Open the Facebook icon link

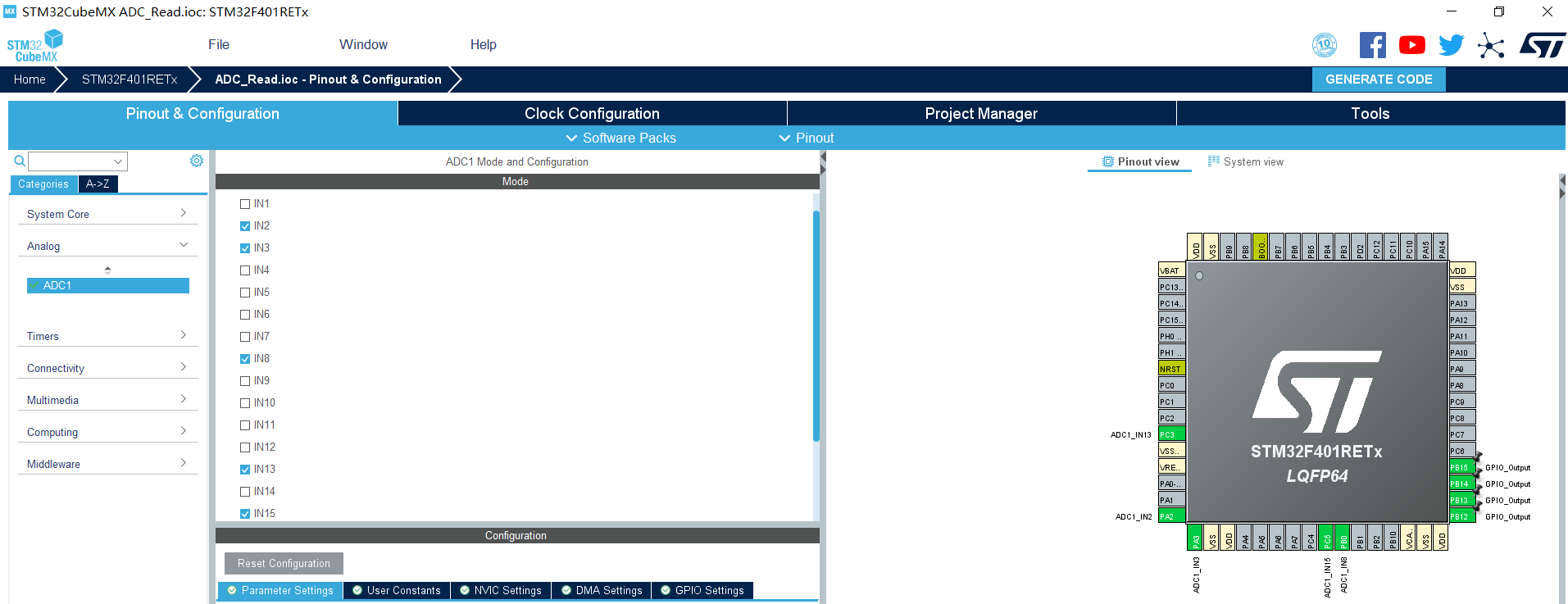tap(1372, 45)
